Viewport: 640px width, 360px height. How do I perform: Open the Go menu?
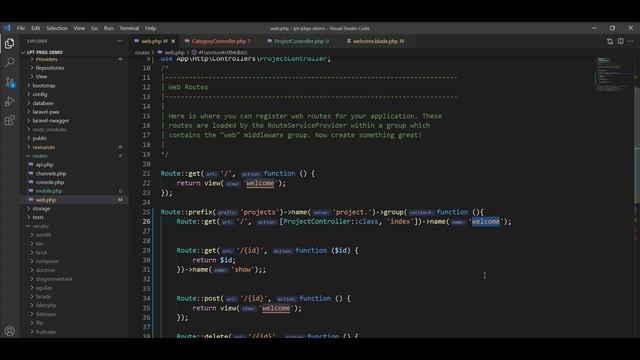94,28
